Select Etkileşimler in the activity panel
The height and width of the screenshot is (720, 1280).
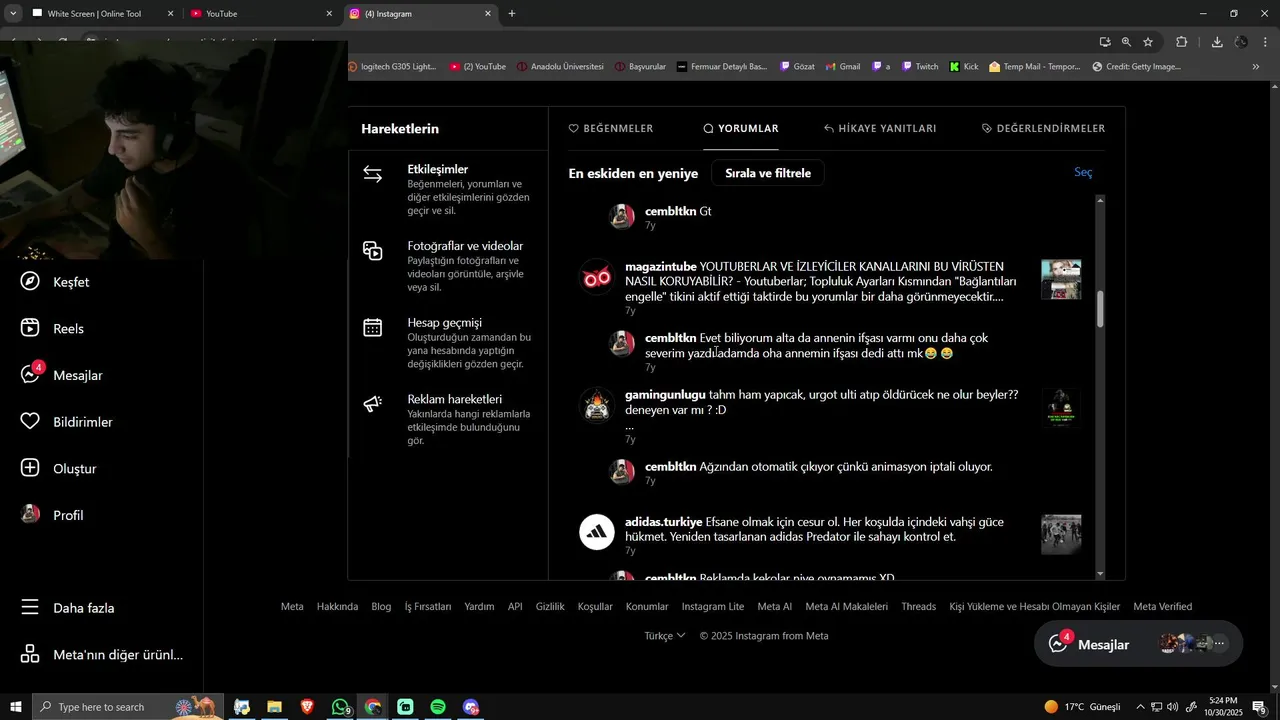tap(448, 190)
